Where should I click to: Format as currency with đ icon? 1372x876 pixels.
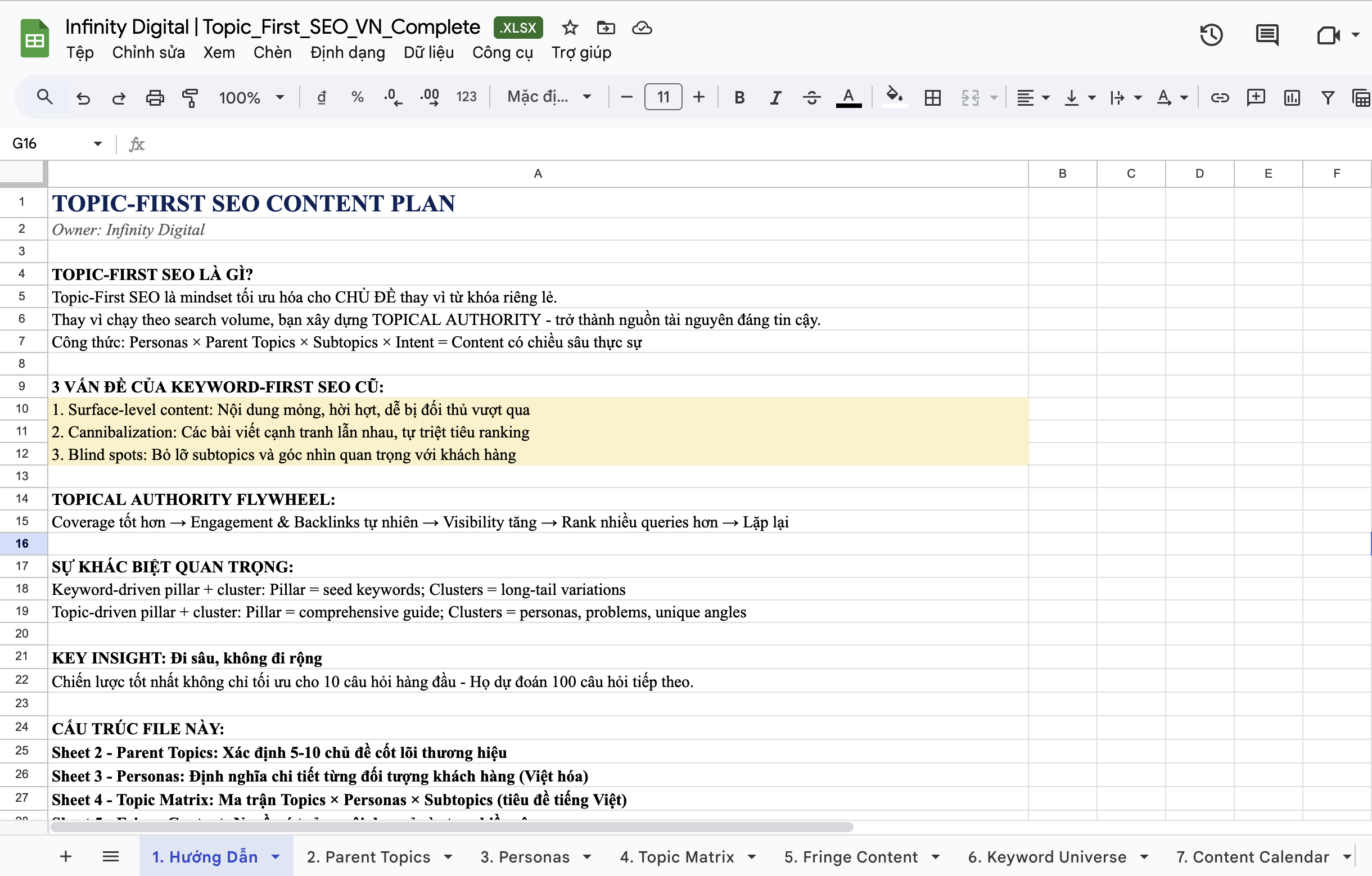pos(321,97)
